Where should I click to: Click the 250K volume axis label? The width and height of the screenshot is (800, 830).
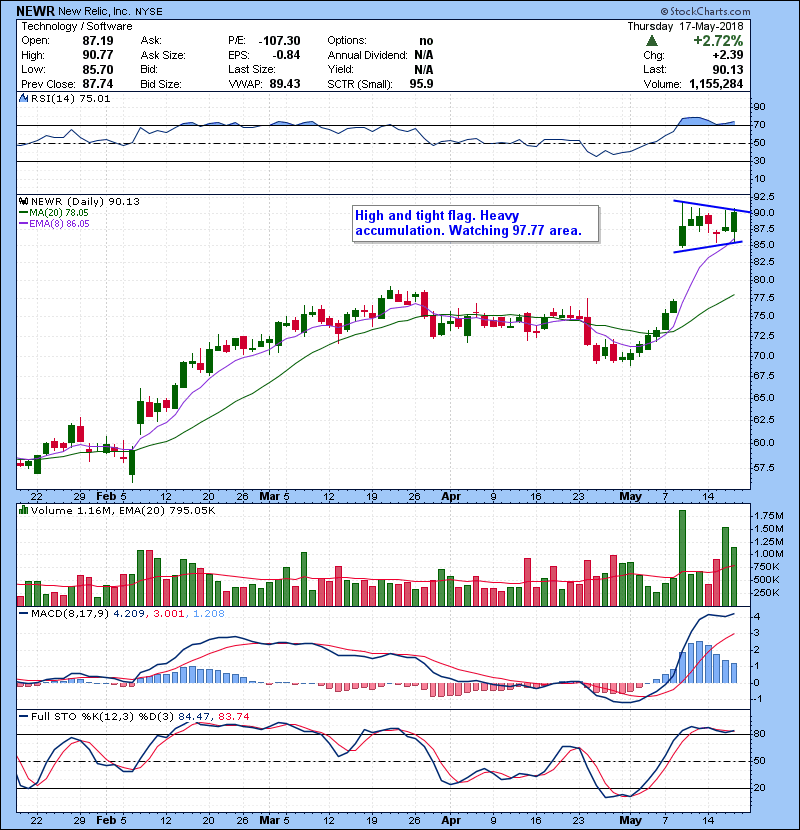[x=767, y=592]
